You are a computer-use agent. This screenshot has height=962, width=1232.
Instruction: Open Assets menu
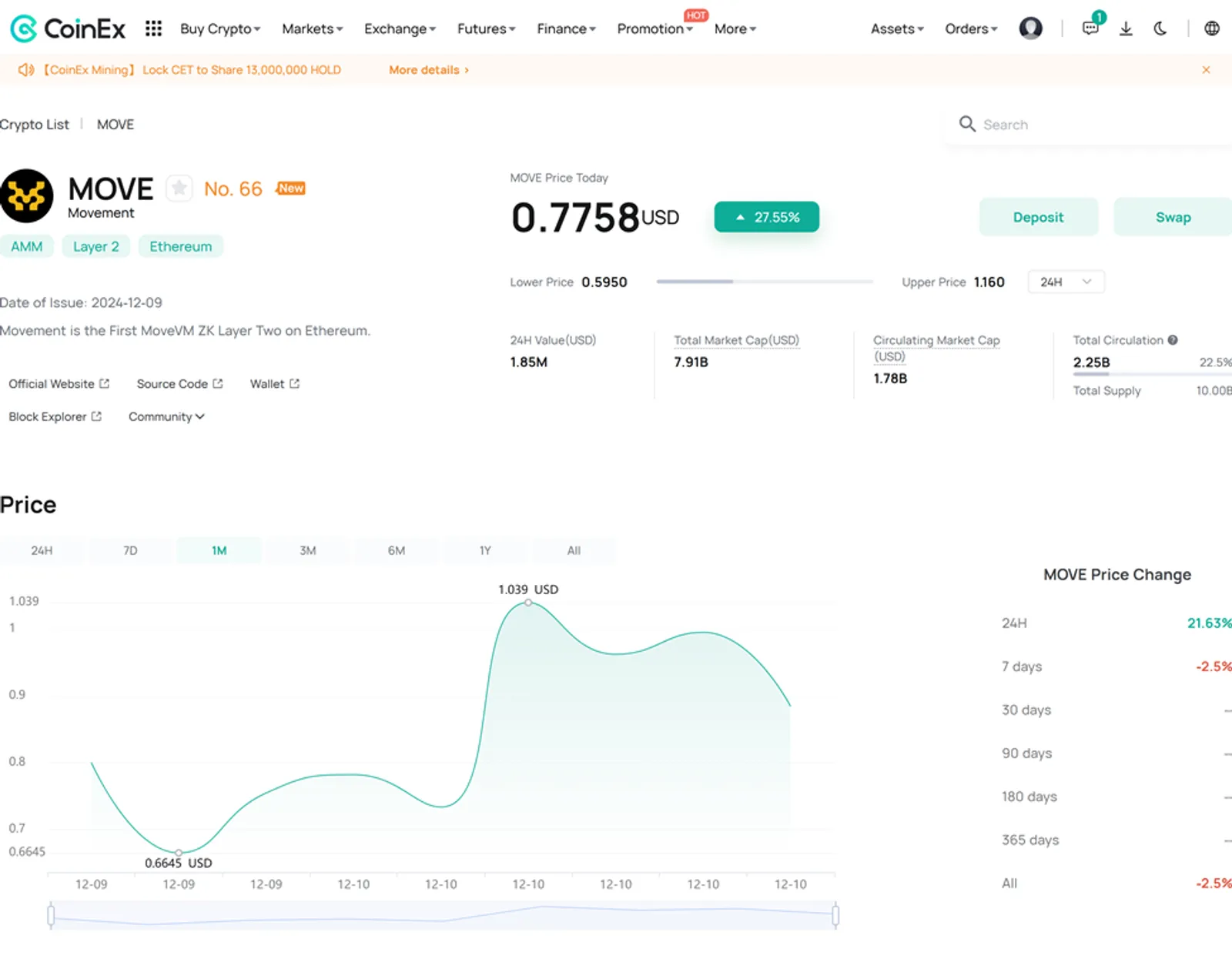coord(897,28)
